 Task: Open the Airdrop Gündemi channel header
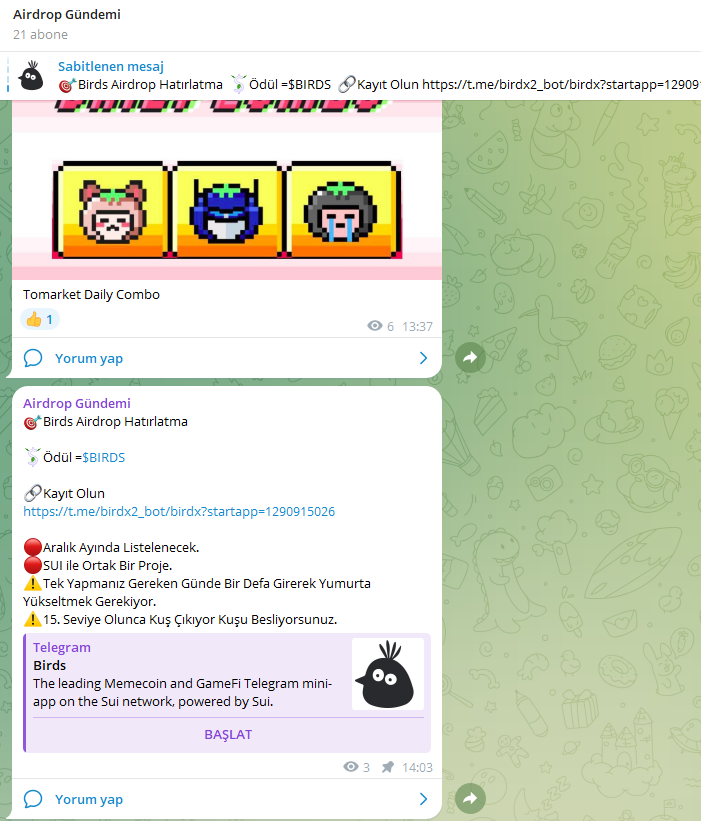[66, 15]
